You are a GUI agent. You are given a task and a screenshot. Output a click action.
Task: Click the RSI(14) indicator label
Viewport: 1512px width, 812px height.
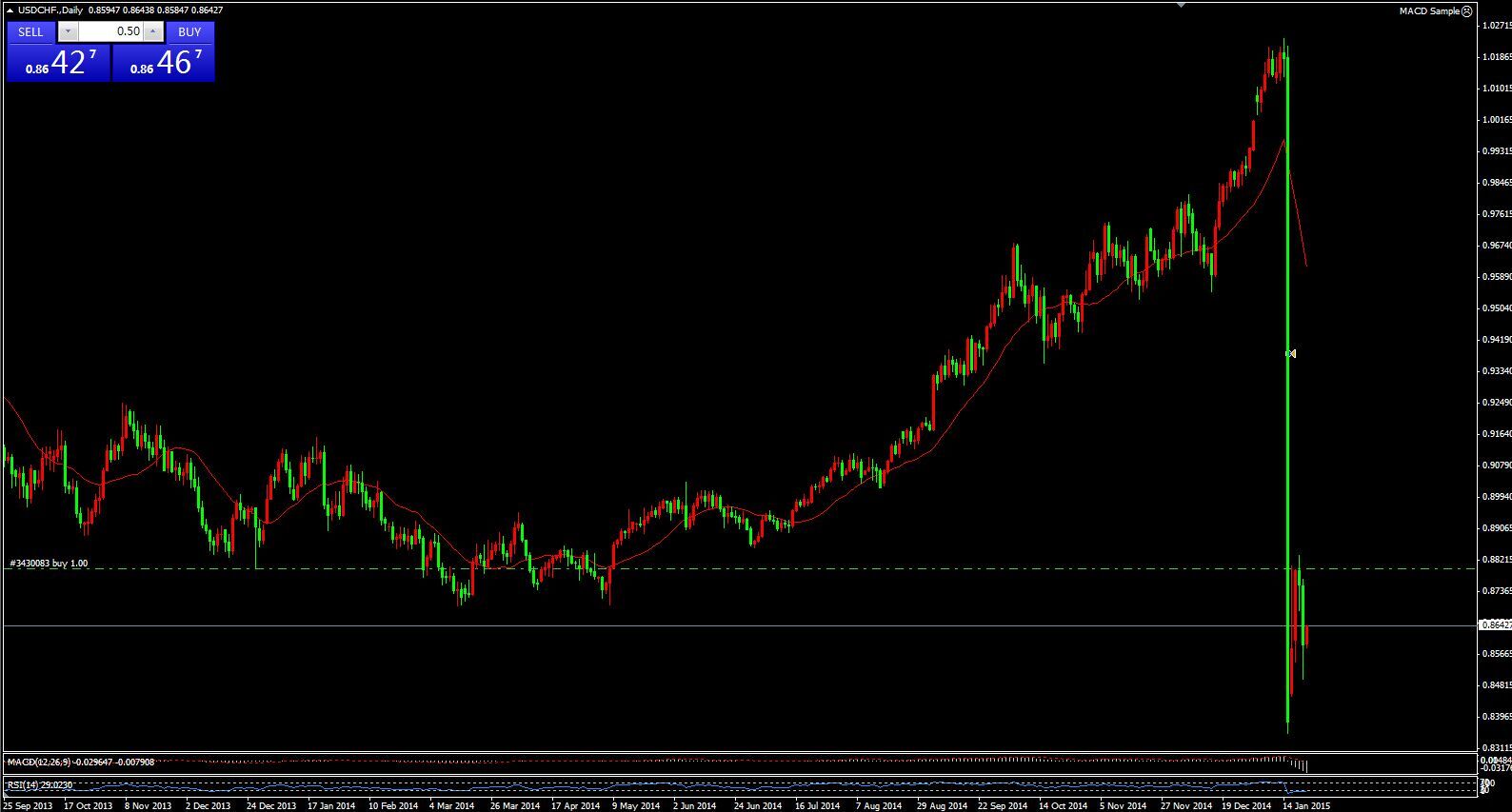tap(21, 785)
